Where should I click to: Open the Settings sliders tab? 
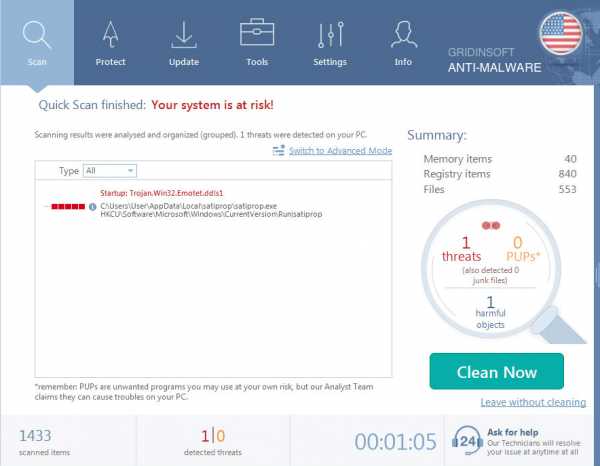click(330, 43)
